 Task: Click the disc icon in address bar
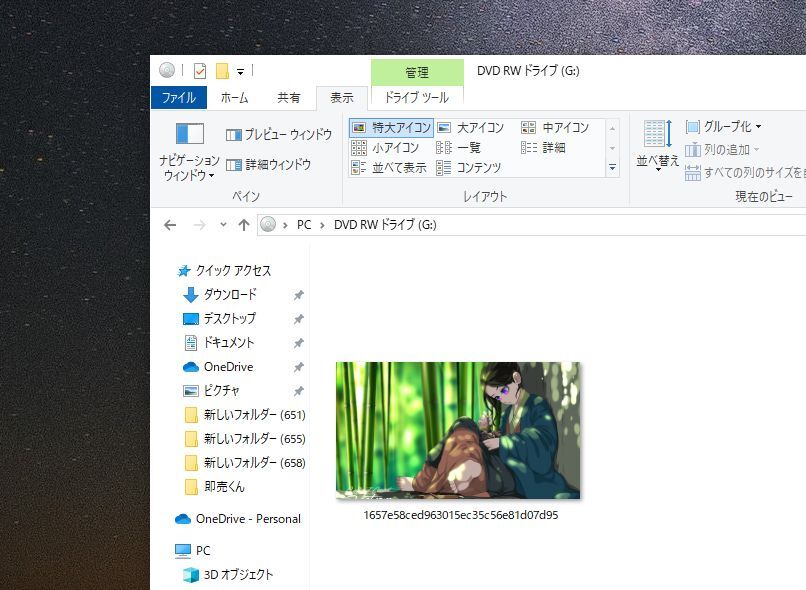click(x=268, y=224)
